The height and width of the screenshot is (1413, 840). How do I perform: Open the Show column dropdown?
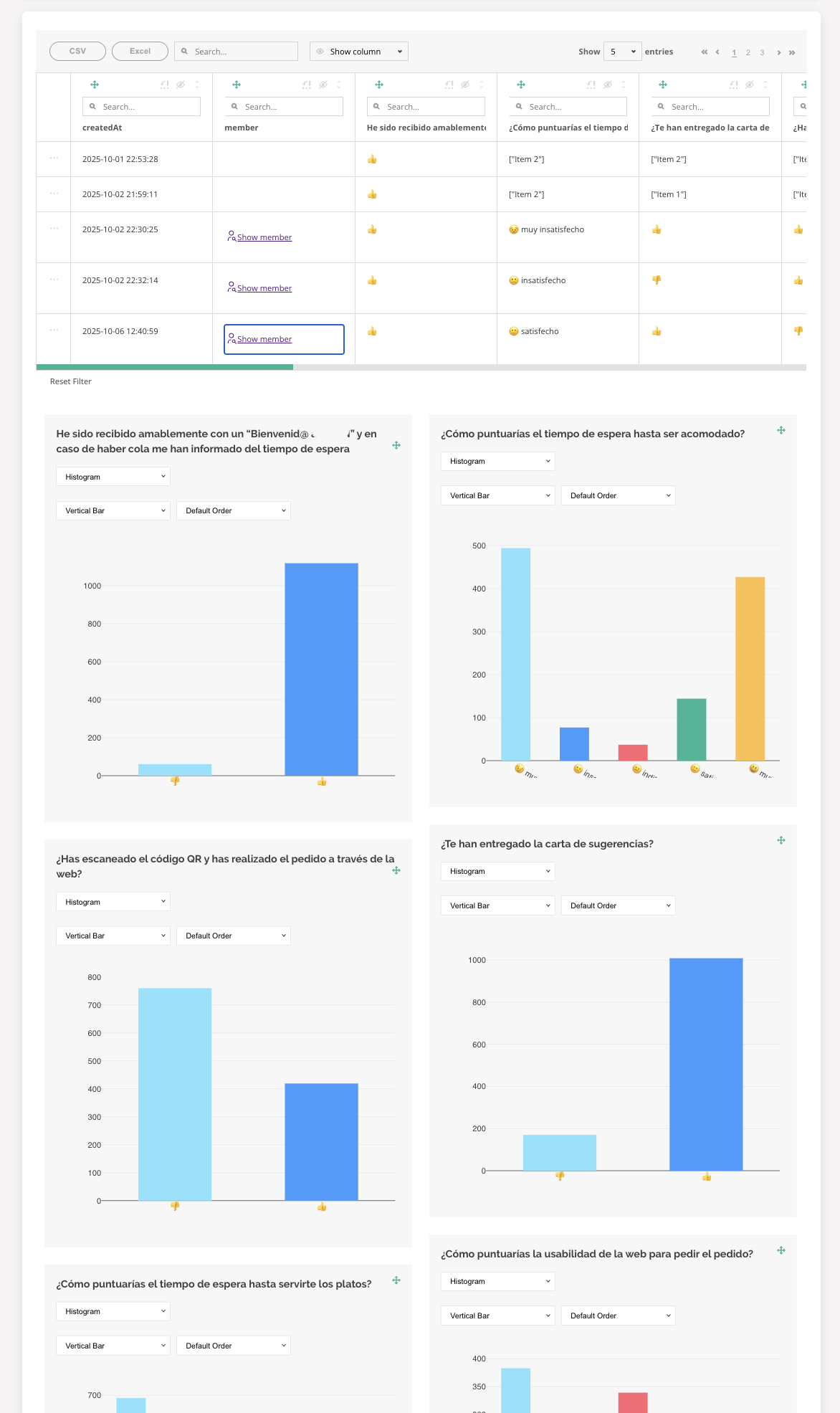point(359,52)
